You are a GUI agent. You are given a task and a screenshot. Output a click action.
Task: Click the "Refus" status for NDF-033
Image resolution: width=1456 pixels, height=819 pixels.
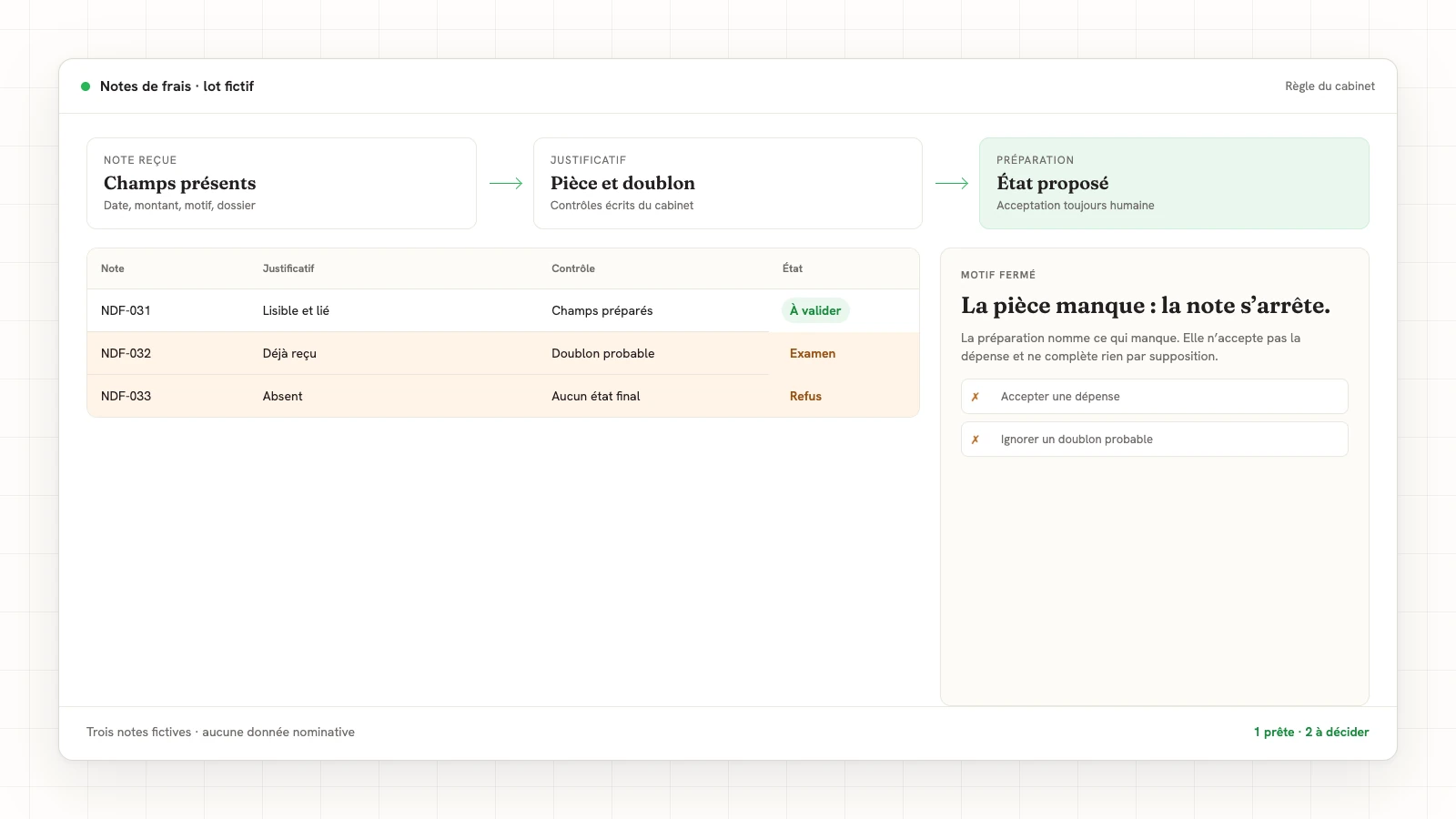click(x=805, y=396)
